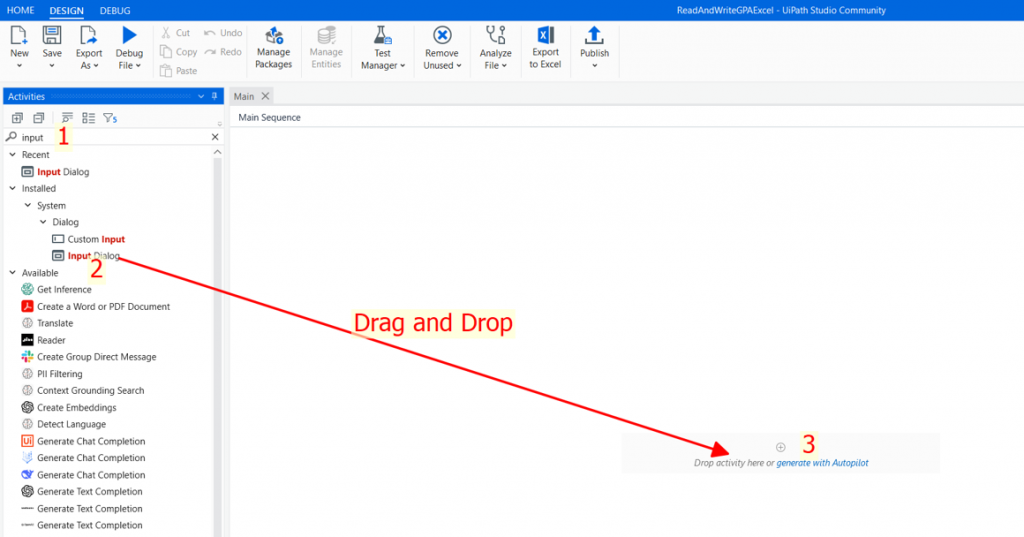Click the plus add-activity icon
This screenshot has width=1024, height=537.
tap(780, 448)
